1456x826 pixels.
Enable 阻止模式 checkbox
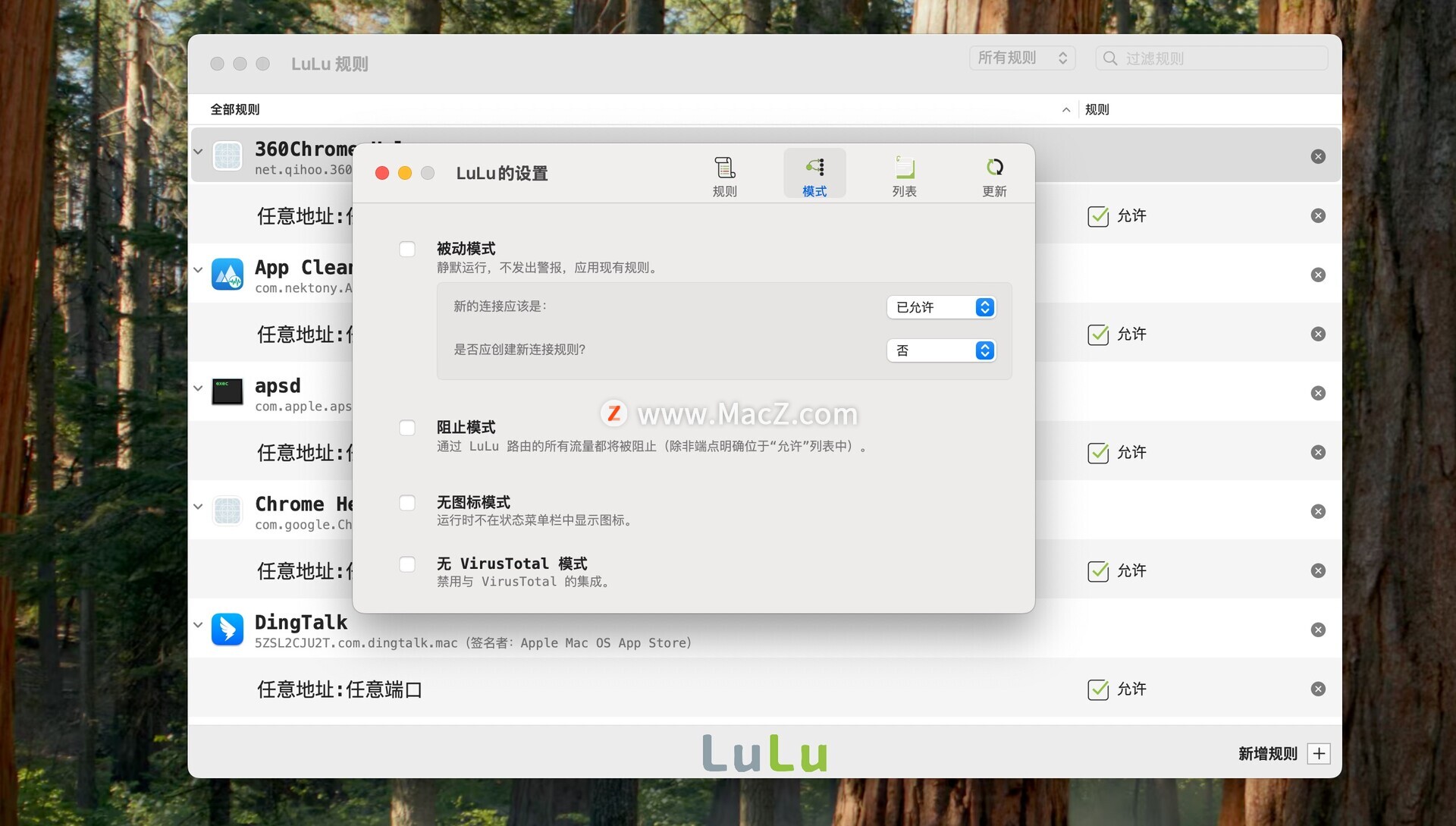coord(407,428)
